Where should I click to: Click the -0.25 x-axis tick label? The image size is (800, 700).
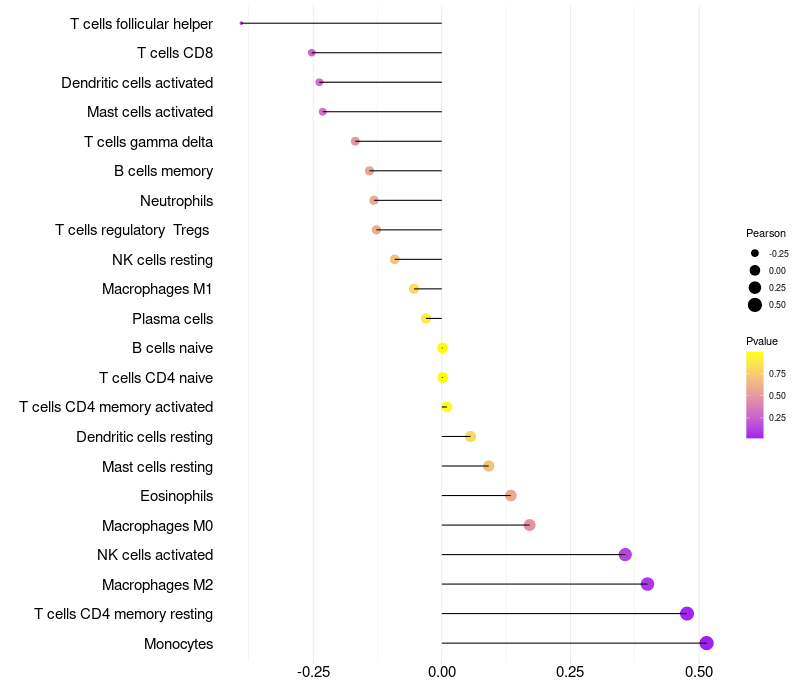coord(312,671)
